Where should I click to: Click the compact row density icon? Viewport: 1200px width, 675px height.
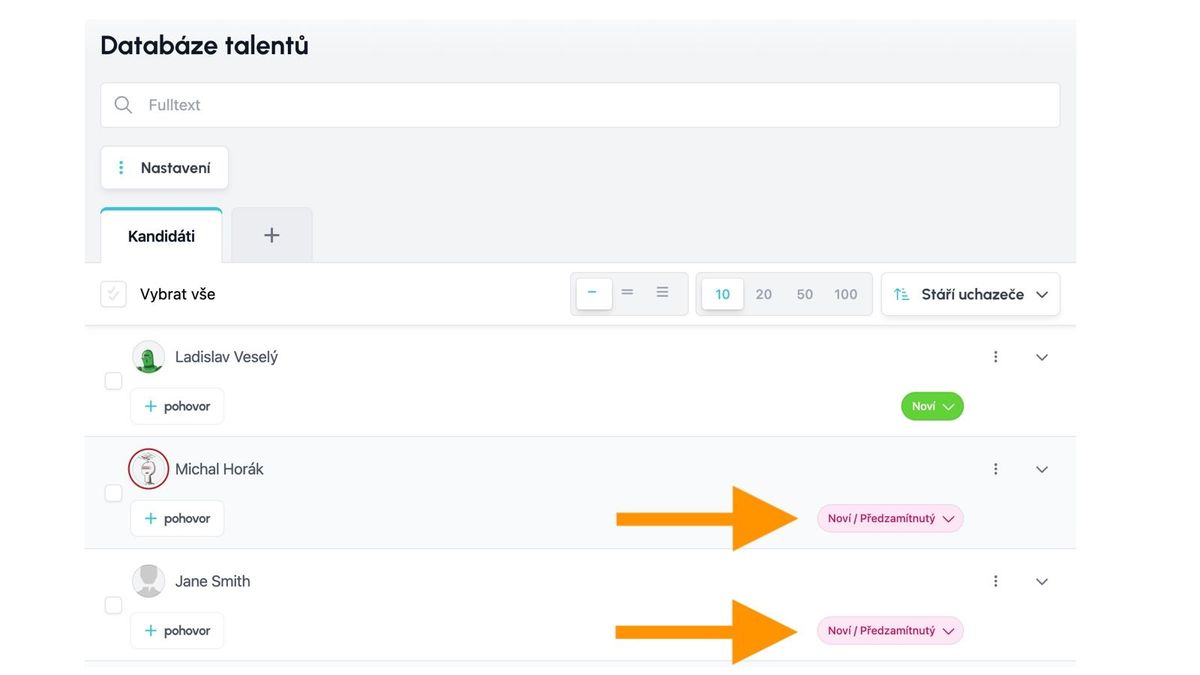pyautogui.click(x=593, y=293)
